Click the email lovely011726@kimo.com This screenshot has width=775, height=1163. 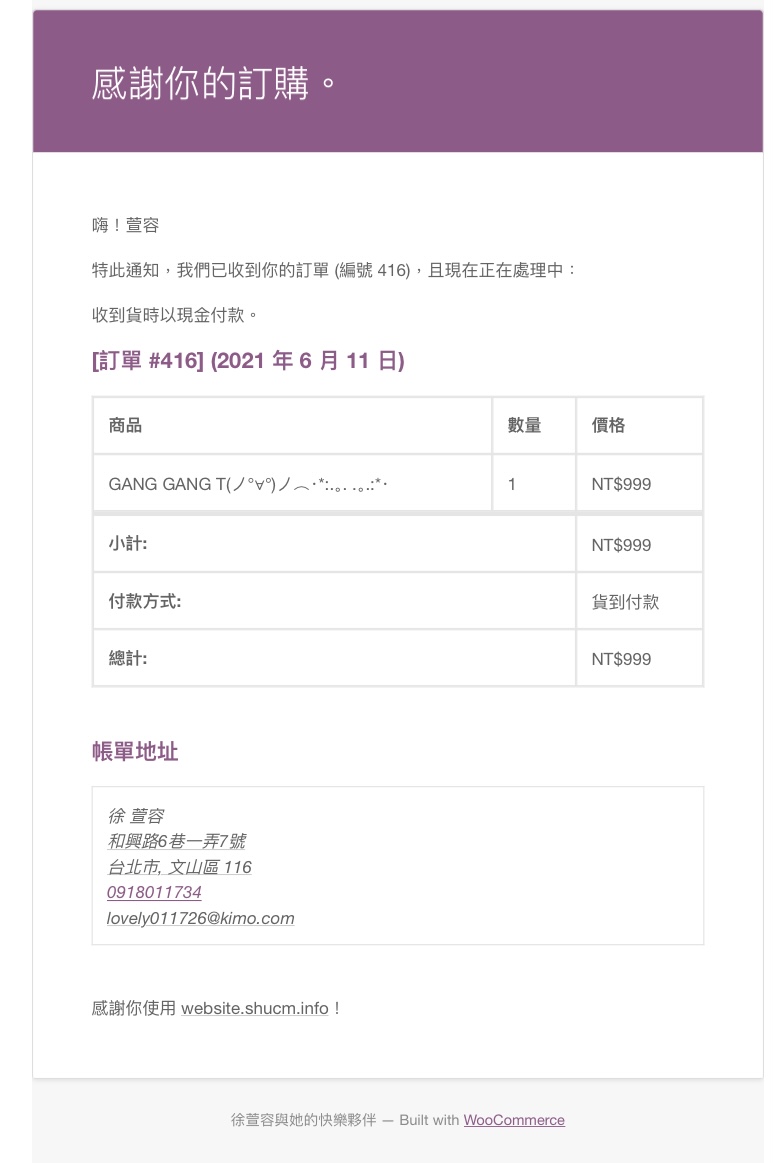click(x=200, y=918)
